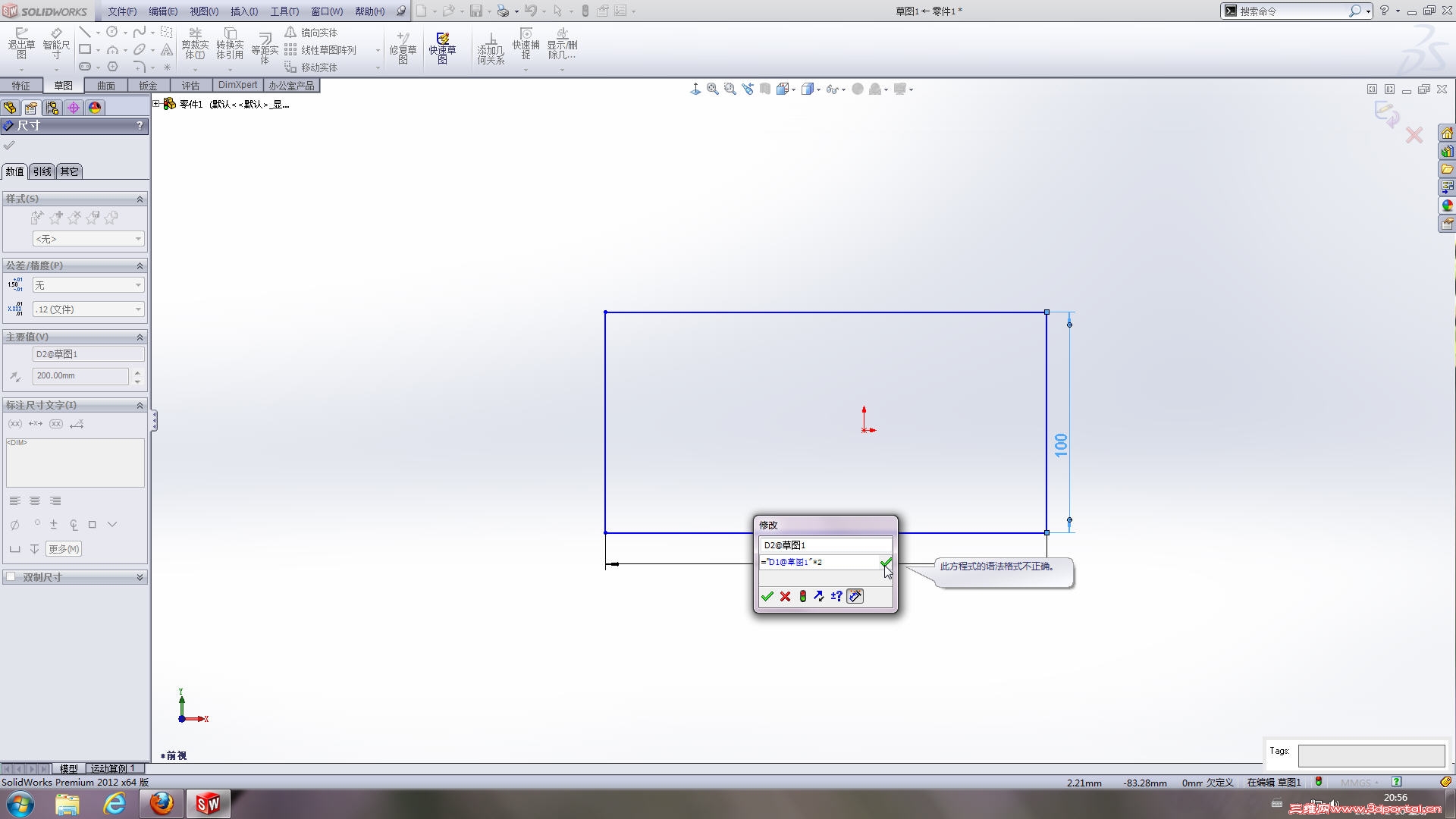The height and width of the screenshot is (819, 1456).
Task: Click the Rapid Sketch (快速草图) icon
Action: coord(442,47)
